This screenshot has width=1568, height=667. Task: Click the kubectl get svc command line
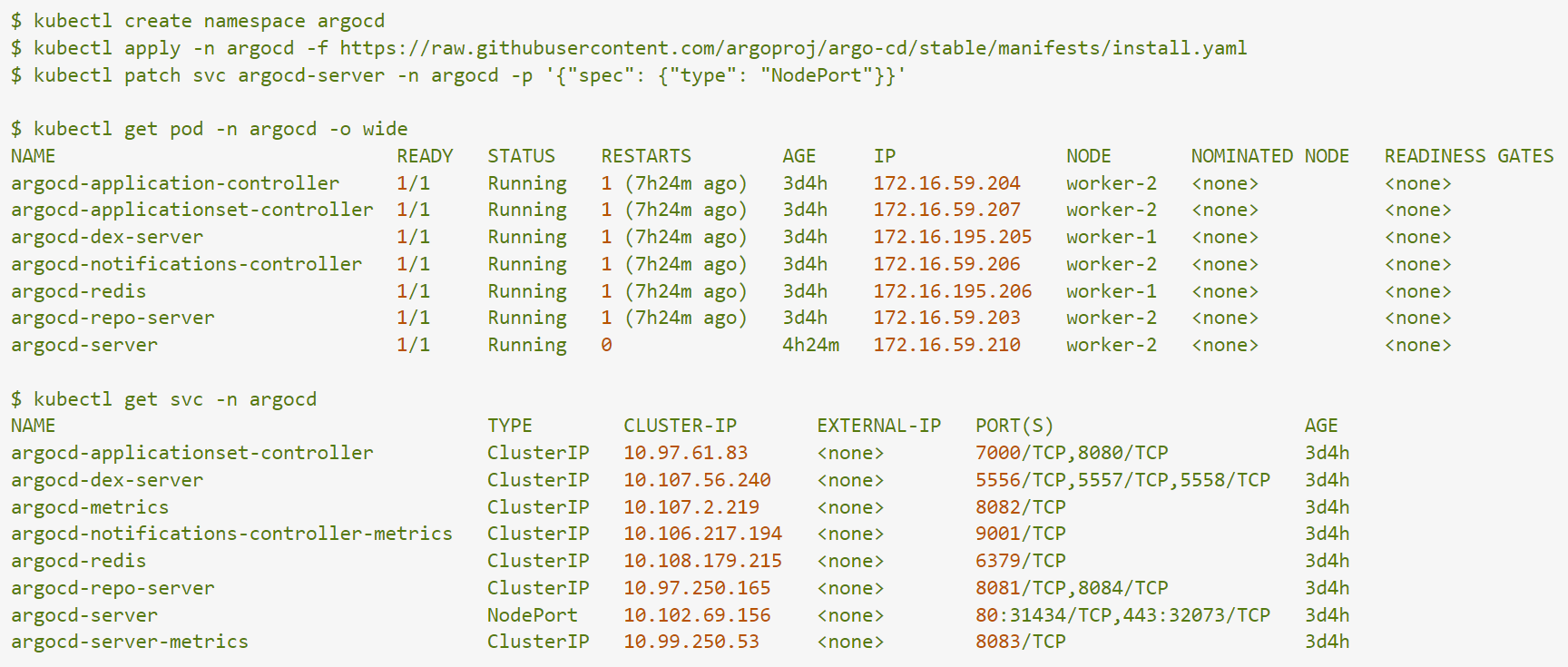[164, 399]
